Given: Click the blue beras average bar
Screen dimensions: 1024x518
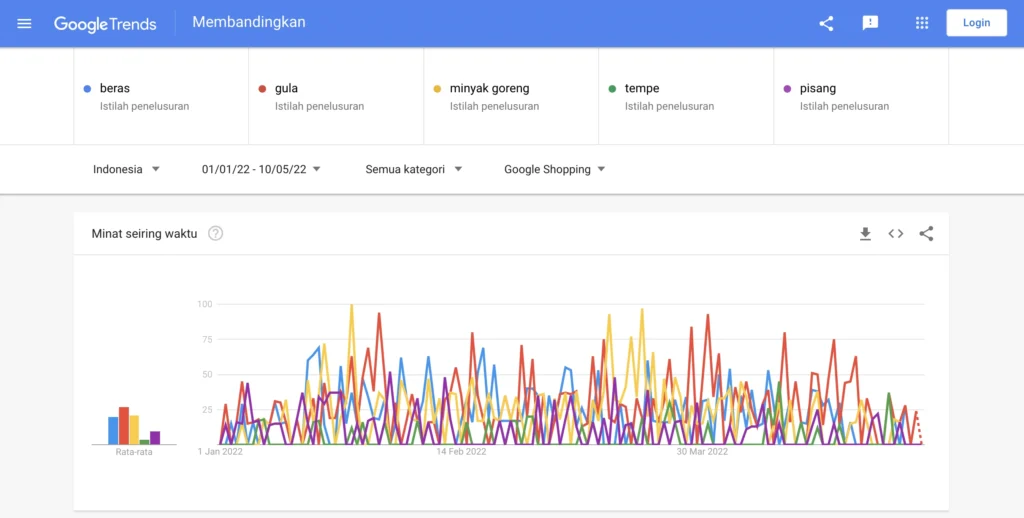Looking at the screenshot, I should click(113, 430).
